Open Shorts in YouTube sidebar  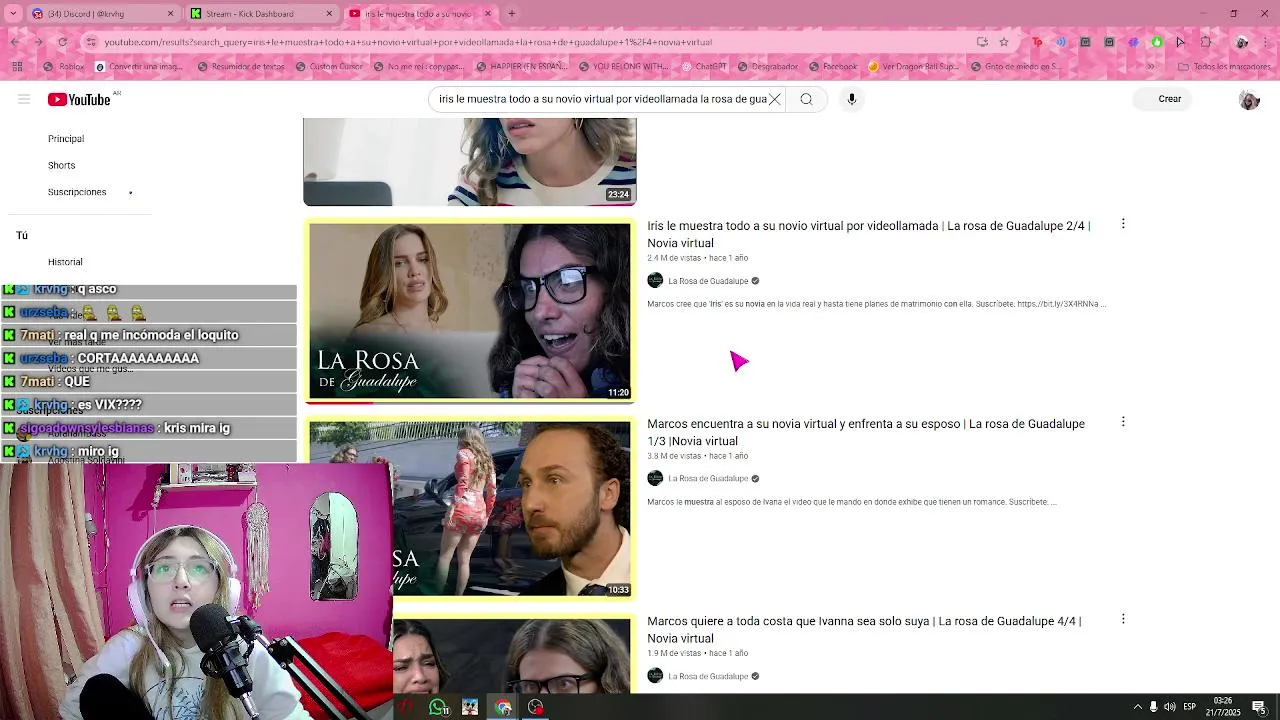61,165
